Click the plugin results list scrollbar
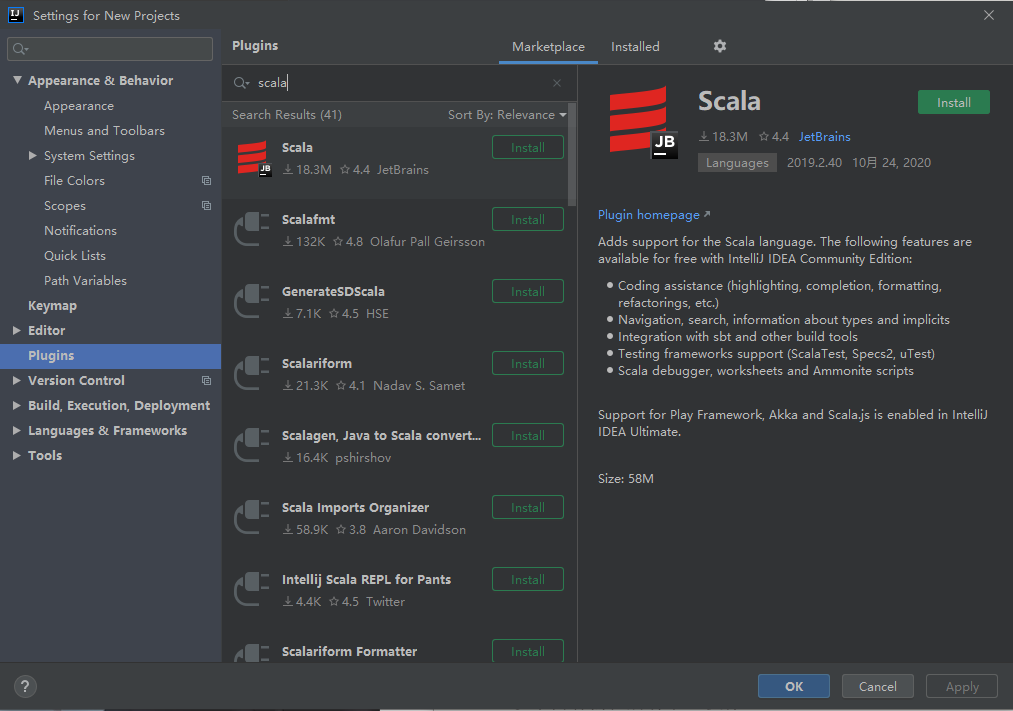Screen dimensions: 1013x711 tap(572, 154)
